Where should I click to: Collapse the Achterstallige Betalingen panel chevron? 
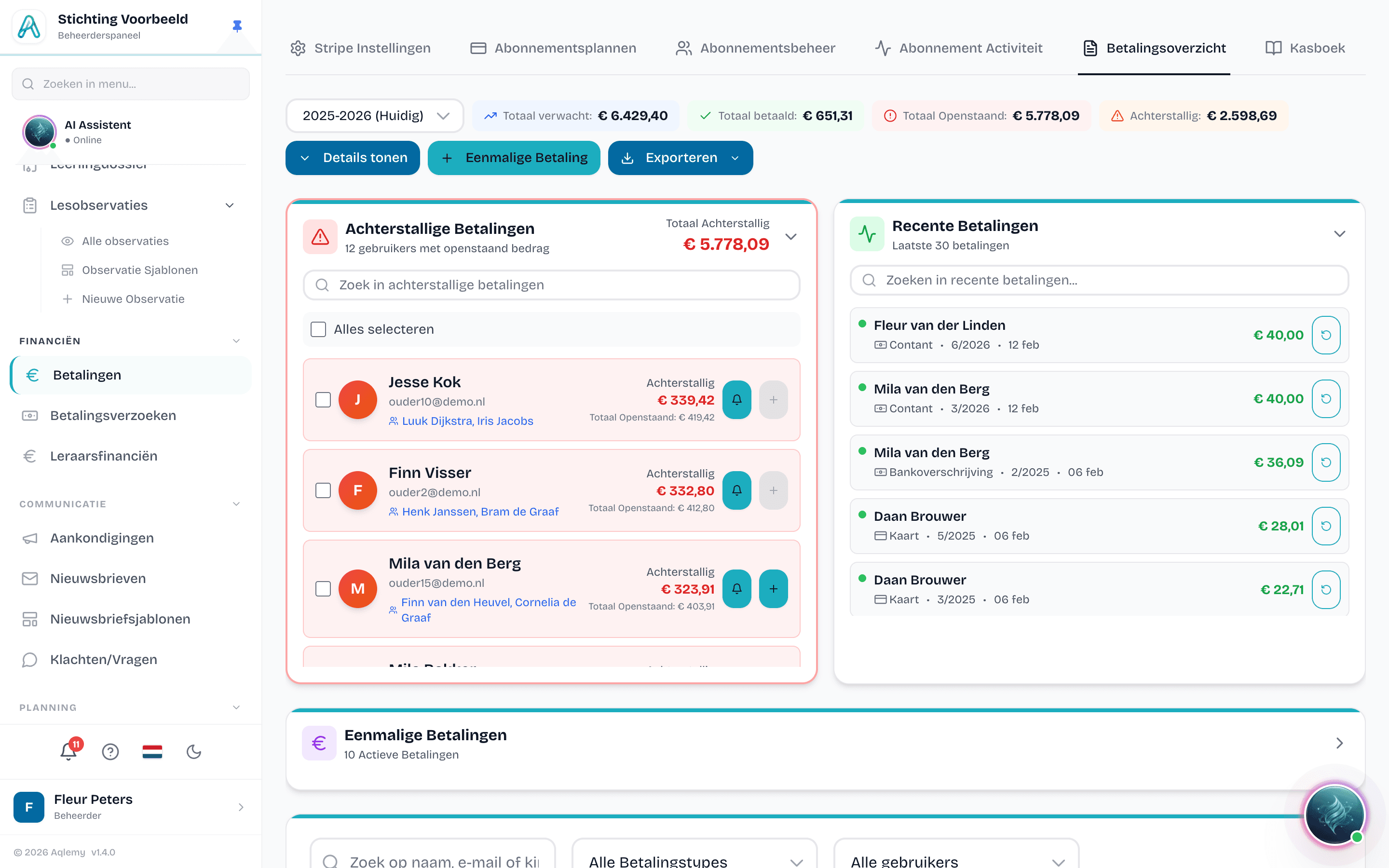pos(791,236)
